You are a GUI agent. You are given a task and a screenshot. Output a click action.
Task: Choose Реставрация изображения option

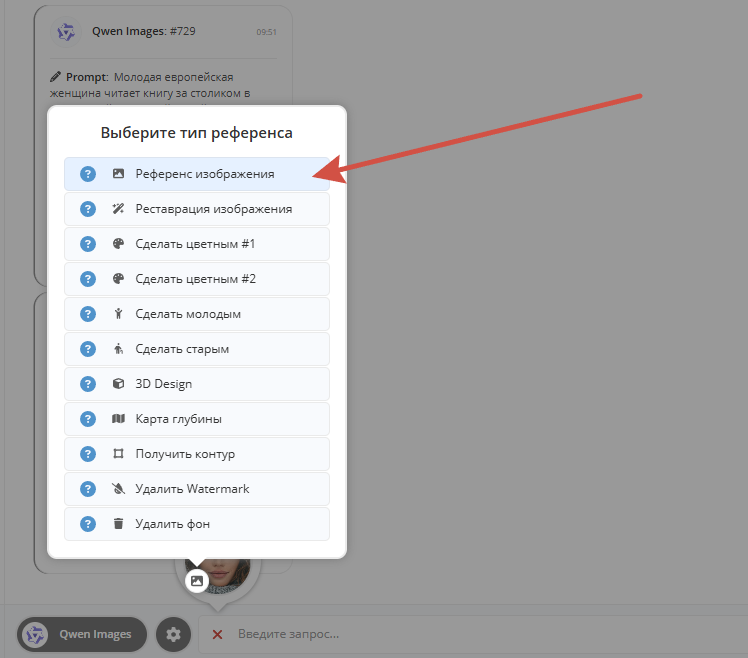click(197, 209)
